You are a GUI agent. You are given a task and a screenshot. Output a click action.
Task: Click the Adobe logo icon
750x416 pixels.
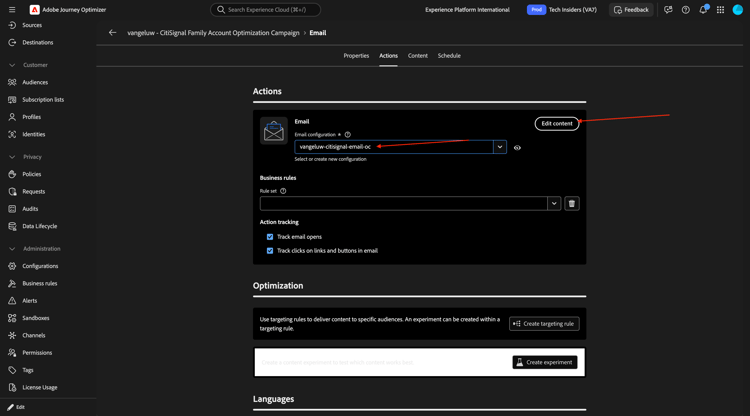[x=34, y=10]
